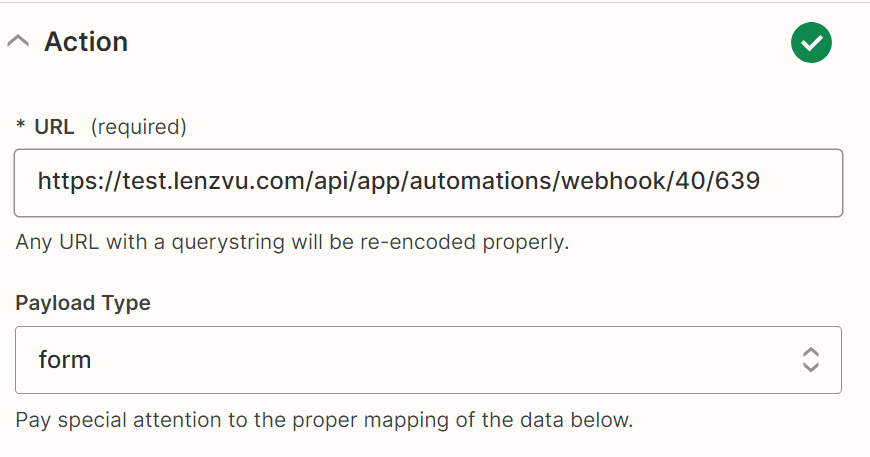Click "639" at the URL's end
The width and height of the screenshot is (870, 457).
(740, 182)
